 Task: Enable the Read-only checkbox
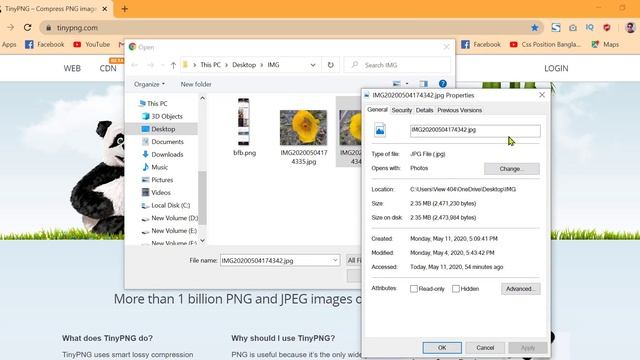tap(414, 289)
